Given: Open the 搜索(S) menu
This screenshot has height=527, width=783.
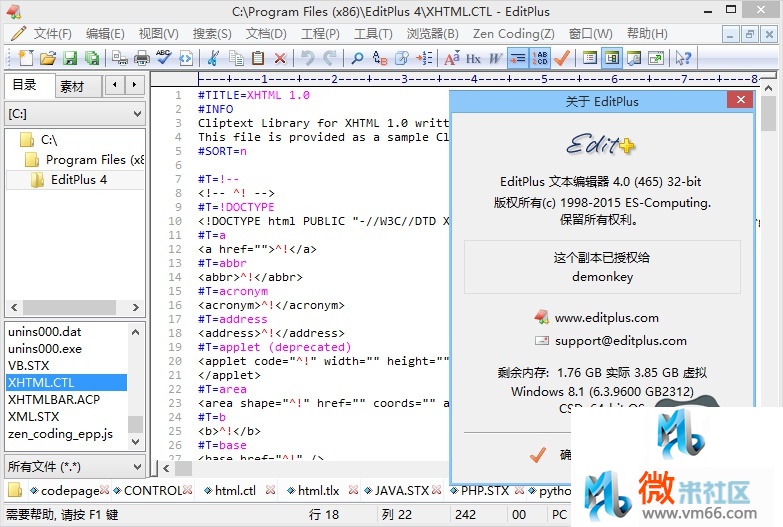Looking at the screenshot, I should (212, 33).
